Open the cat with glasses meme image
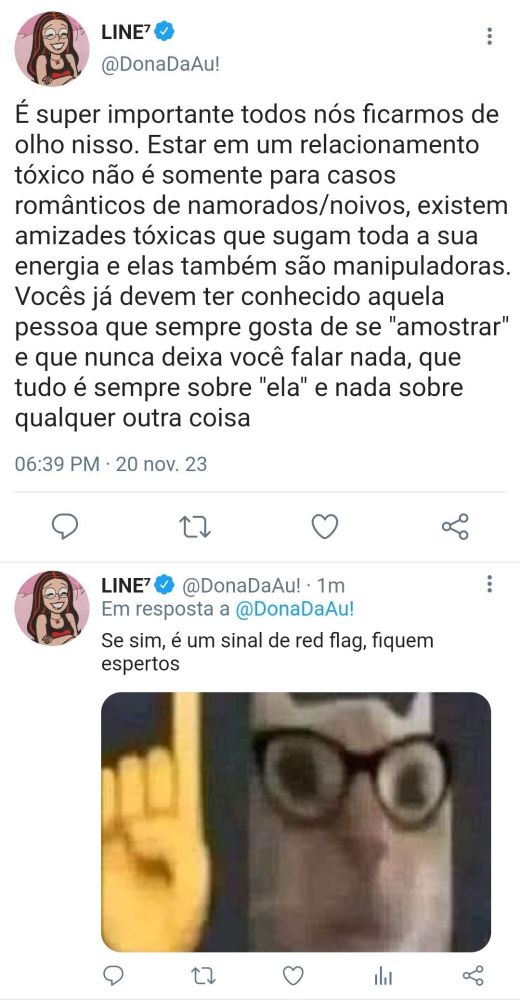The height and width of the screenshot is (1000, 520). pyautogui.click(x=296, y=822)
